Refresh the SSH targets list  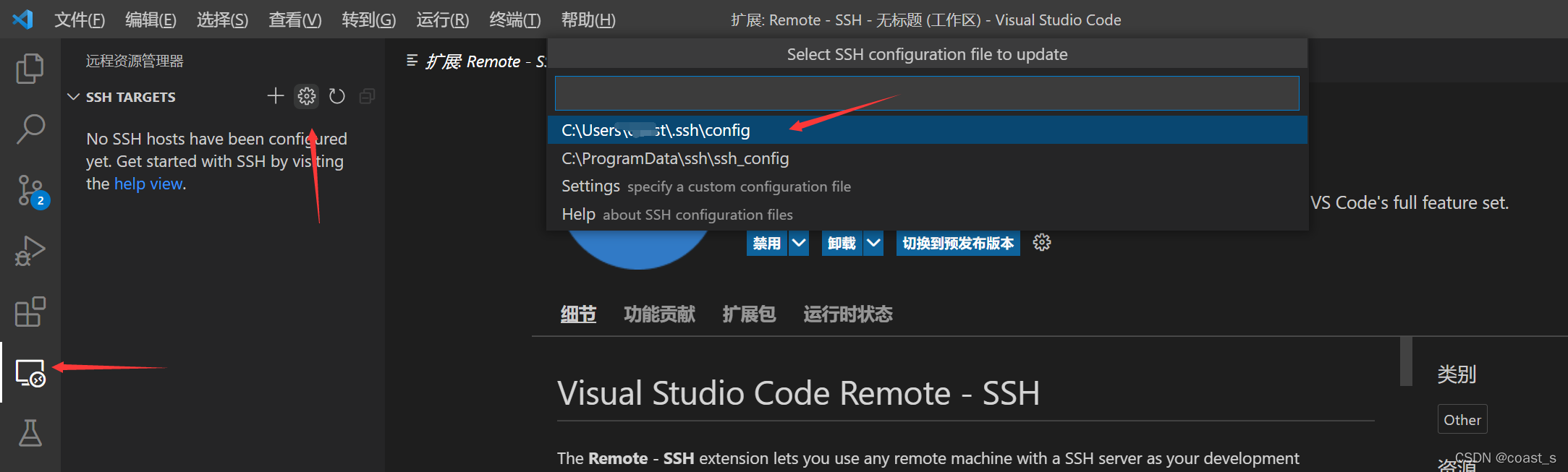click(336, 96)
